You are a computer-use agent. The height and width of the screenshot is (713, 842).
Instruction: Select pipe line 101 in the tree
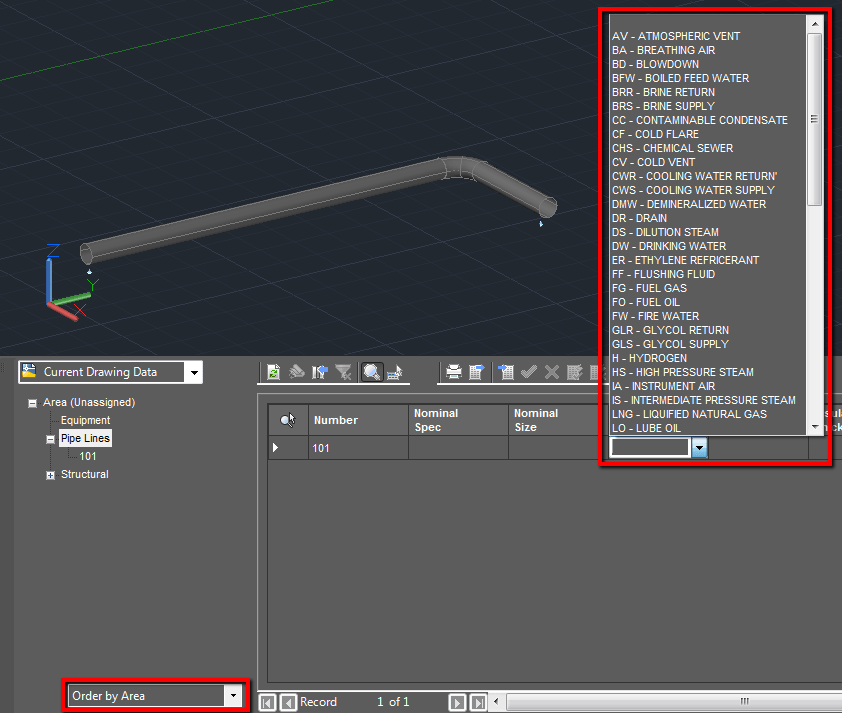click(88, 456)
